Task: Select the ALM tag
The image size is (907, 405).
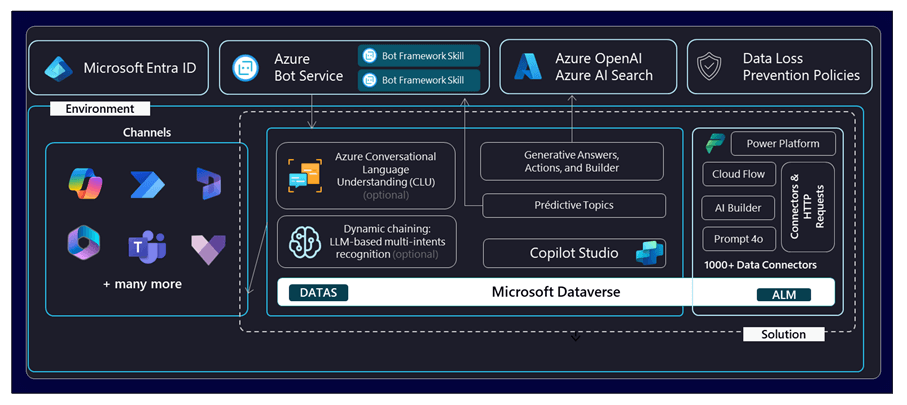Action: click(784, 295)
